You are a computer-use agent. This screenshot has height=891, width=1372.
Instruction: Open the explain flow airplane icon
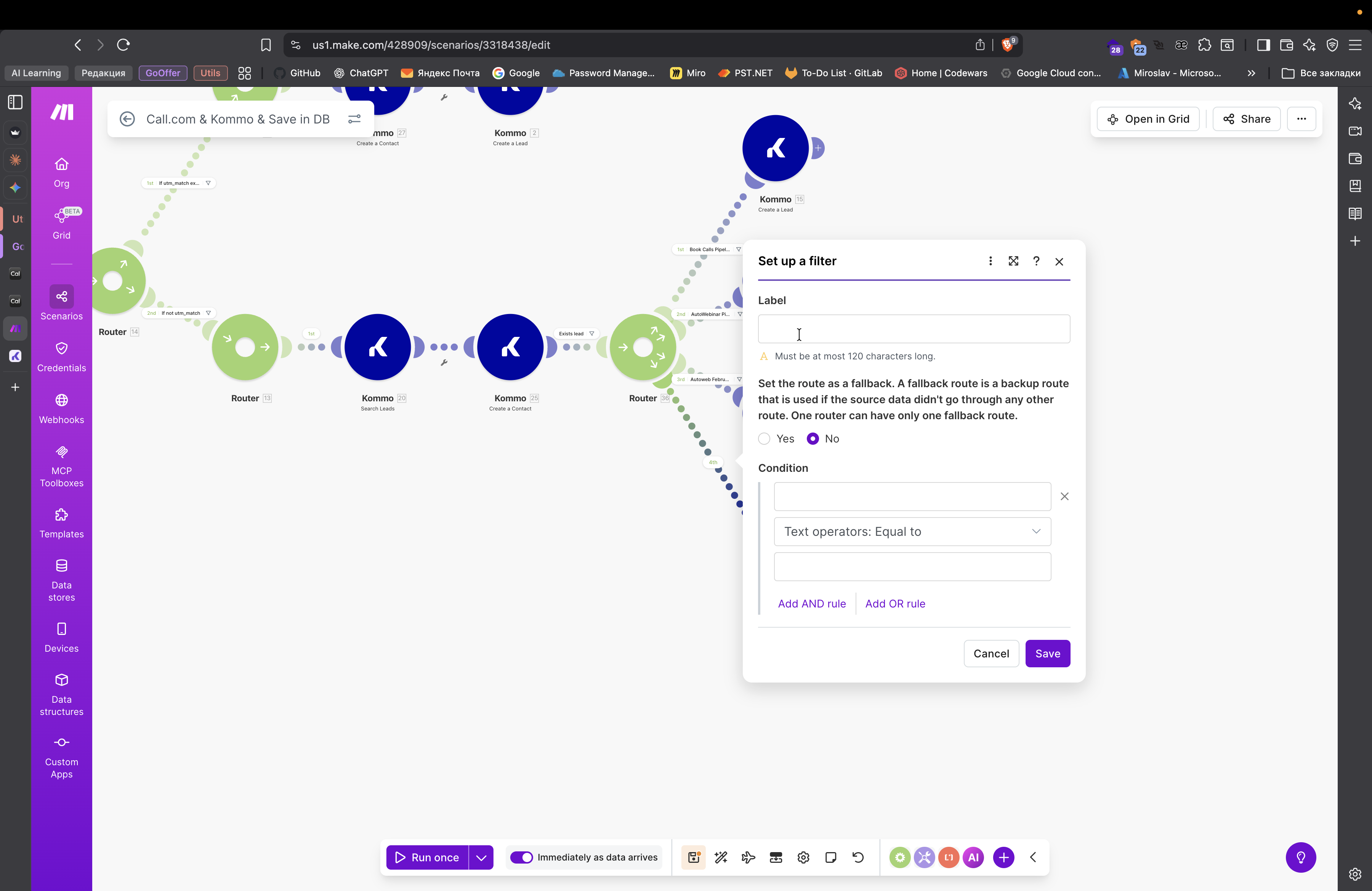tap(748, 857)
